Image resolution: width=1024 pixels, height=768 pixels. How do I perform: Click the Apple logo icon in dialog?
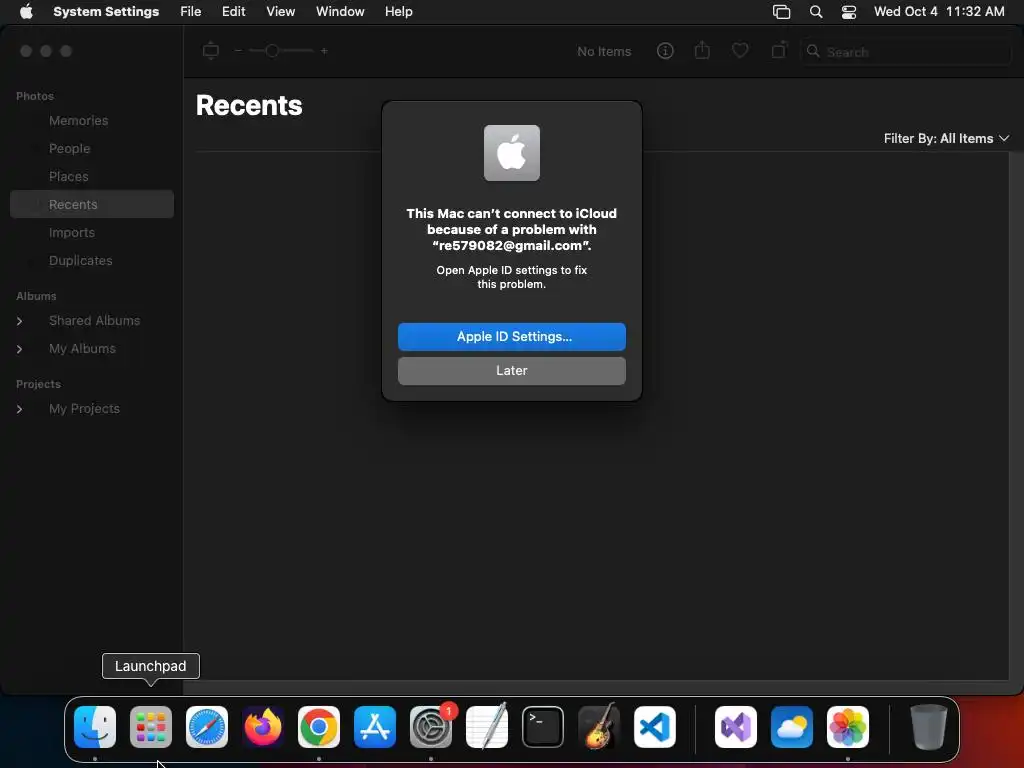pyautogui.click(x=511, y=153)
